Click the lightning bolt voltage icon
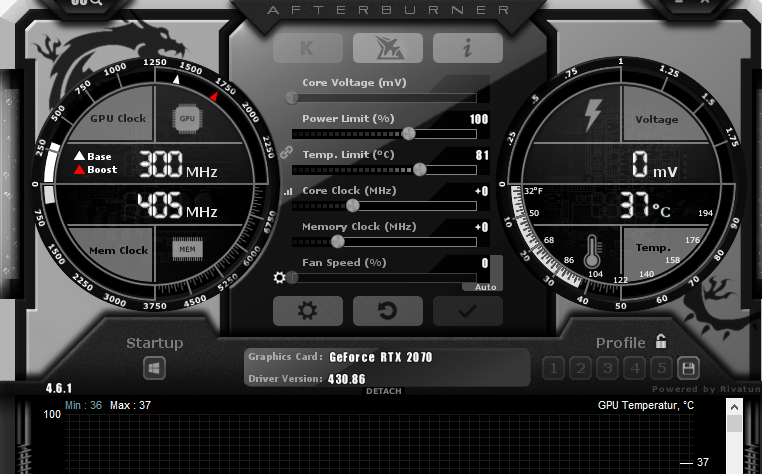This screenshot has width=762, height=474. [x=593, y=115]
